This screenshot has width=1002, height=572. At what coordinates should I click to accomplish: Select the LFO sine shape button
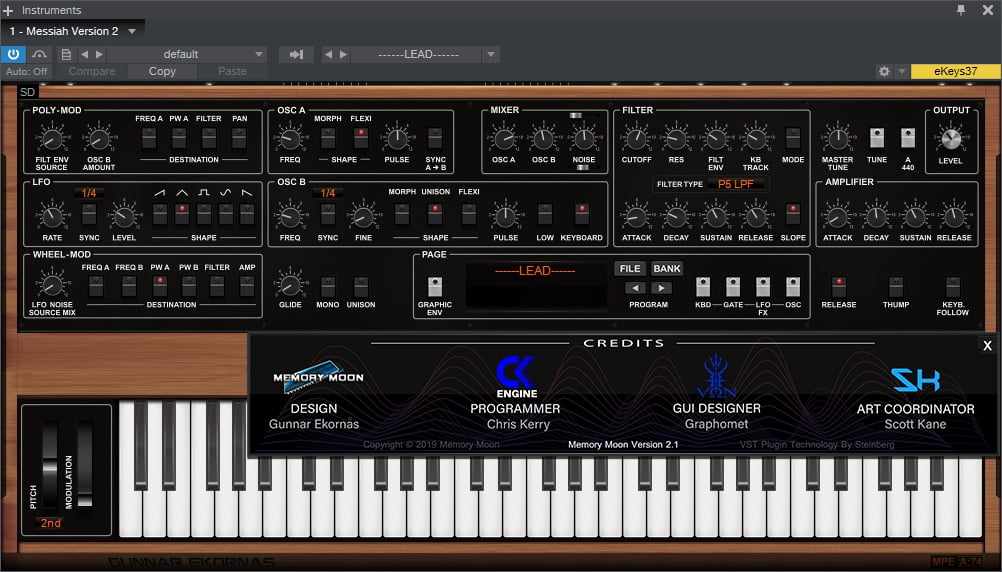pos(226,213)
